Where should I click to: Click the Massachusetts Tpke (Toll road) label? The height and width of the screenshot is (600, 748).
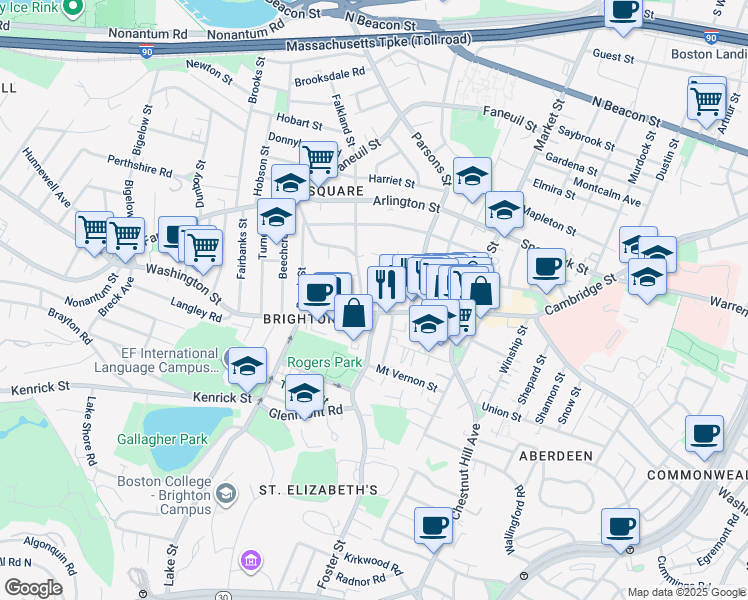[379, 43]
